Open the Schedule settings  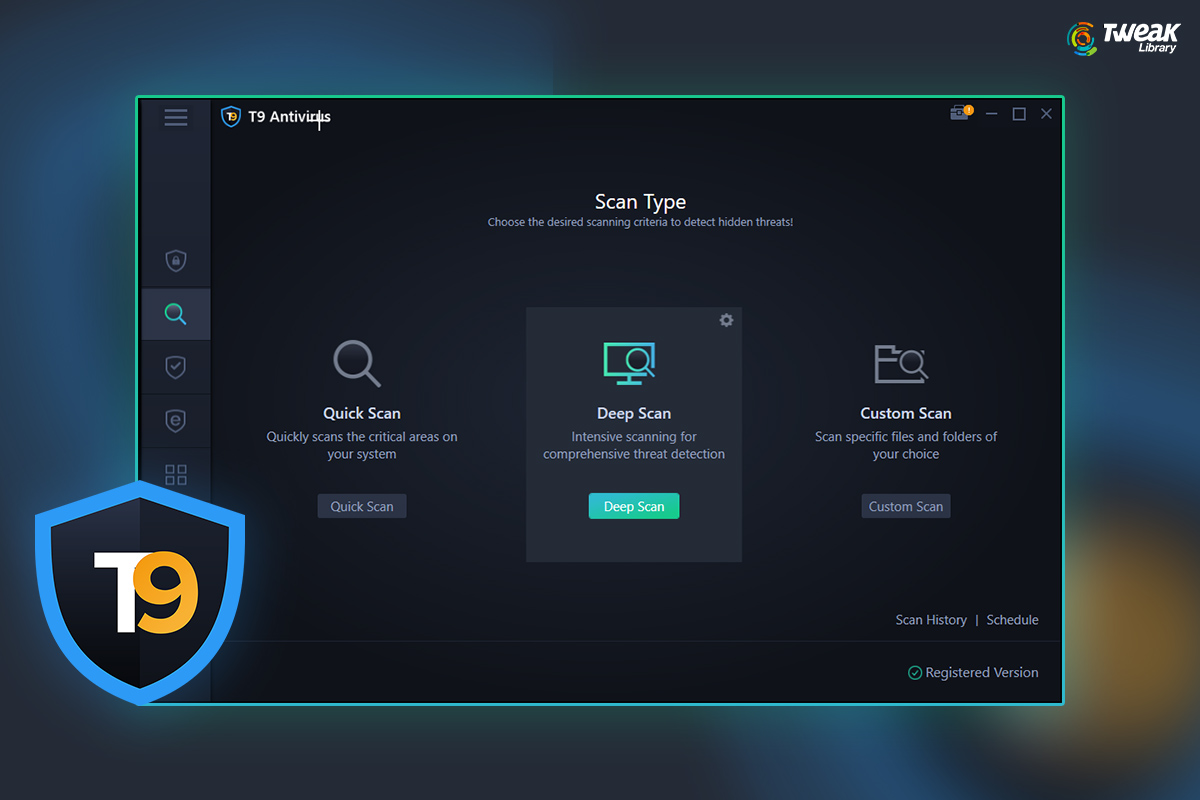coord(1011,619)
